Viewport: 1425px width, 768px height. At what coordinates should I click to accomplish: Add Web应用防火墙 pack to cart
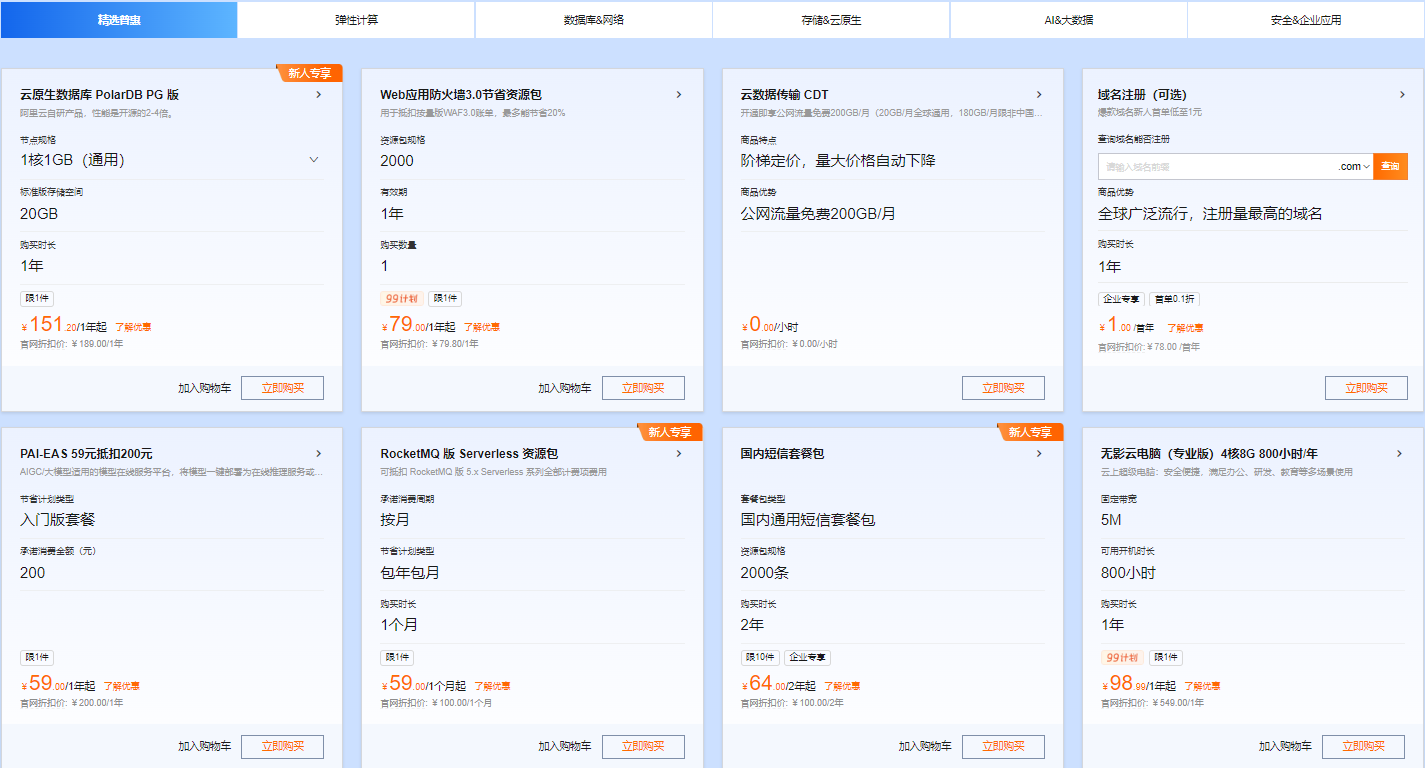click(x=564, y=388)
